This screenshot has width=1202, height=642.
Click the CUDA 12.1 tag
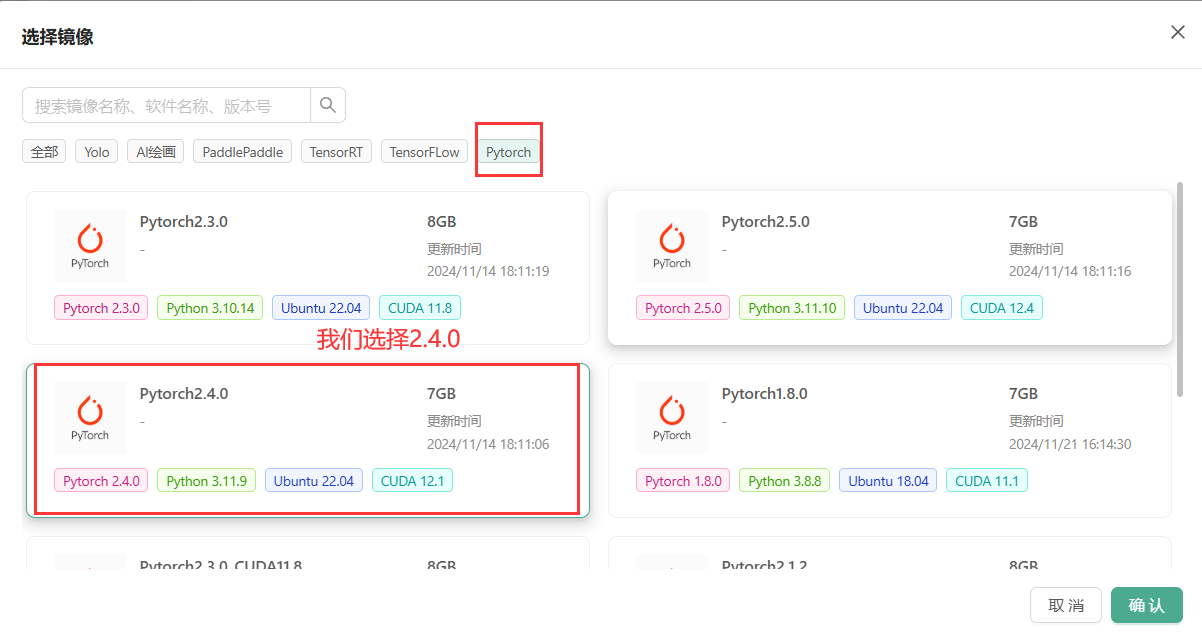point(413,481)
